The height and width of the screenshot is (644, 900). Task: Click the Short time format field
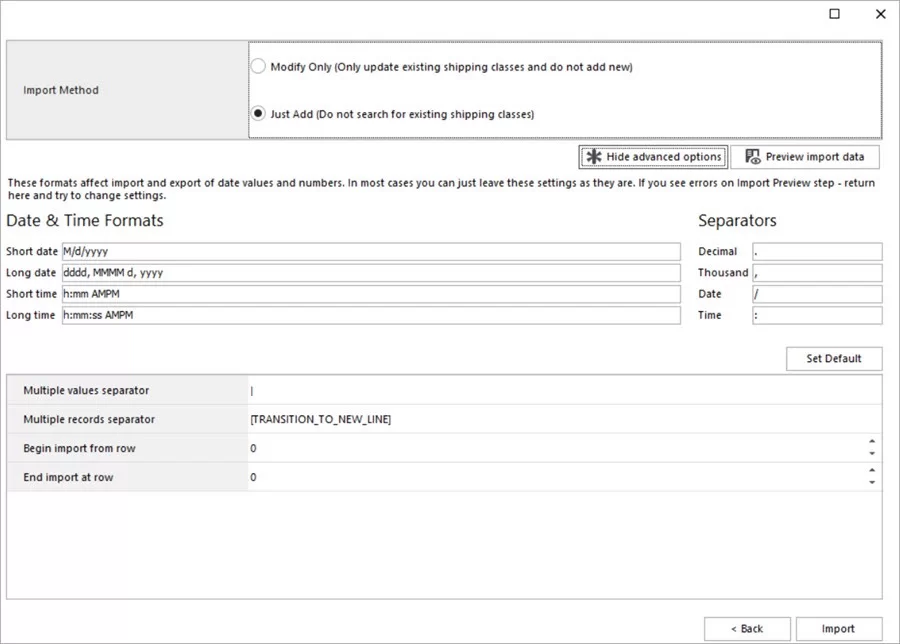click(370, 293)
